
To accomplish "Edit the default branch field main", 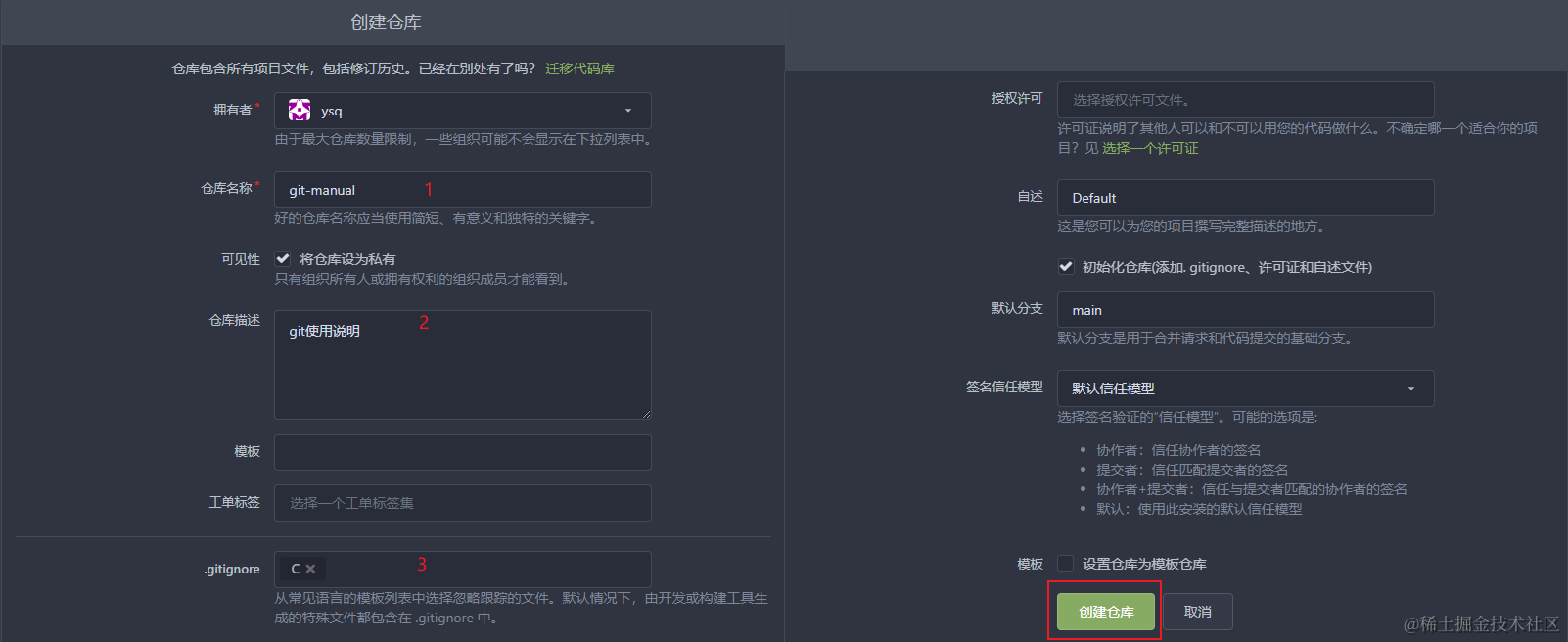I will coord(1245,309).
